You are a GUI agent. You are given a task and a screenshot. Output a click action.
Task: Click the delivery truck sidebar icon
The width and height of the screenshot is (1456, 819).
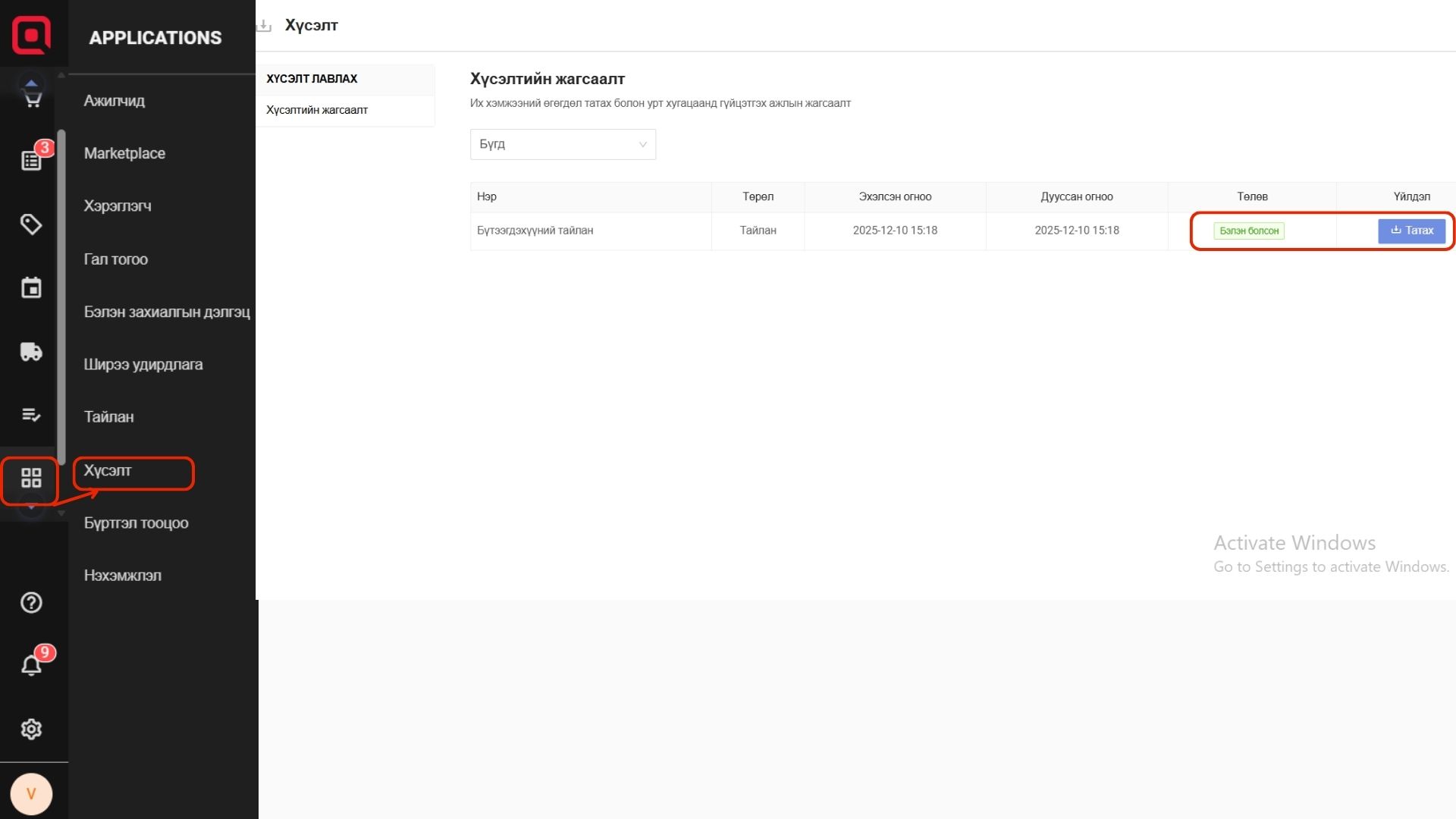pos(31,352)
